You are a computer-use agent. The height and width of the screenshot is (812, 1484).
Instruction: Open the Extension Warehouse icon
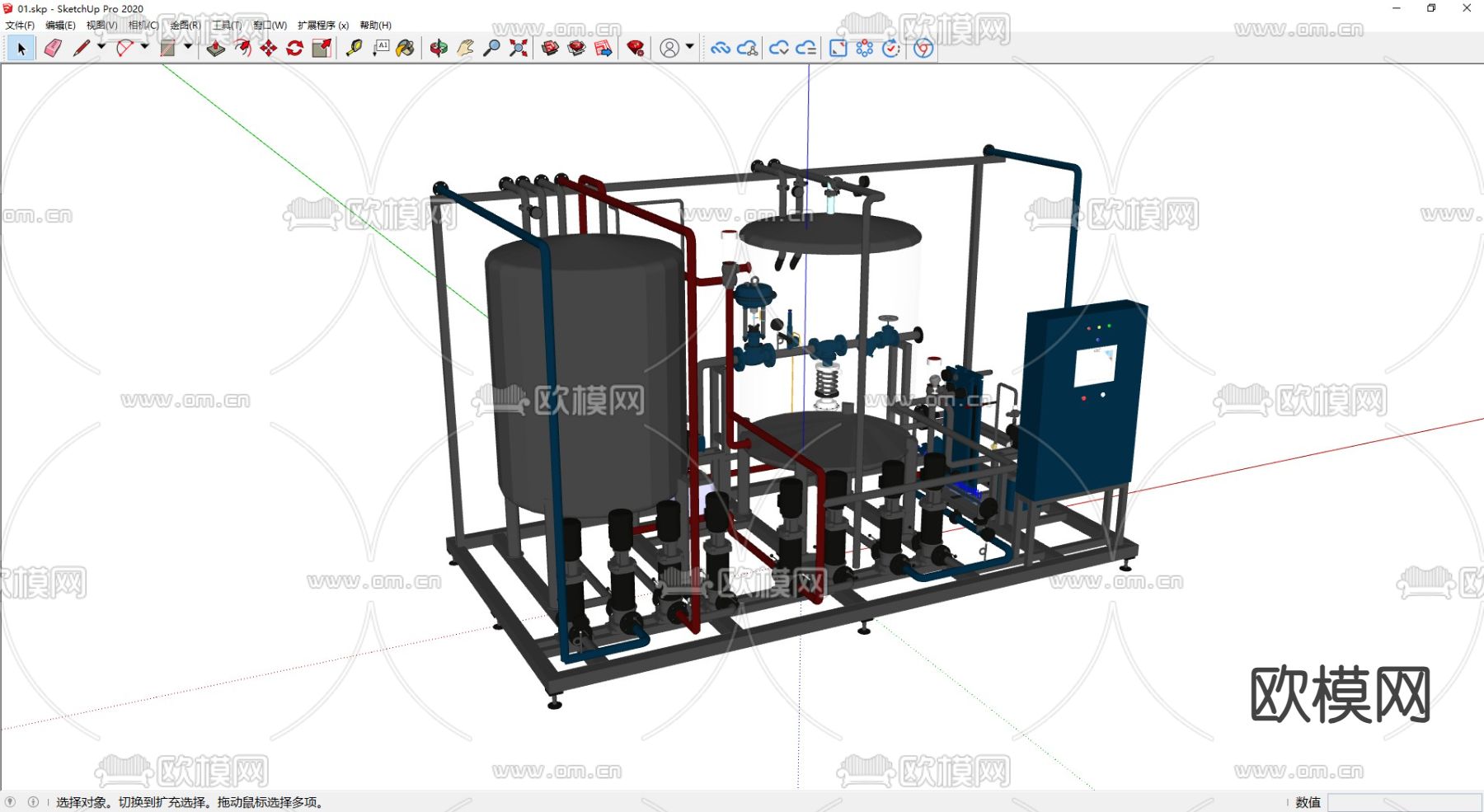pos(576,49)
